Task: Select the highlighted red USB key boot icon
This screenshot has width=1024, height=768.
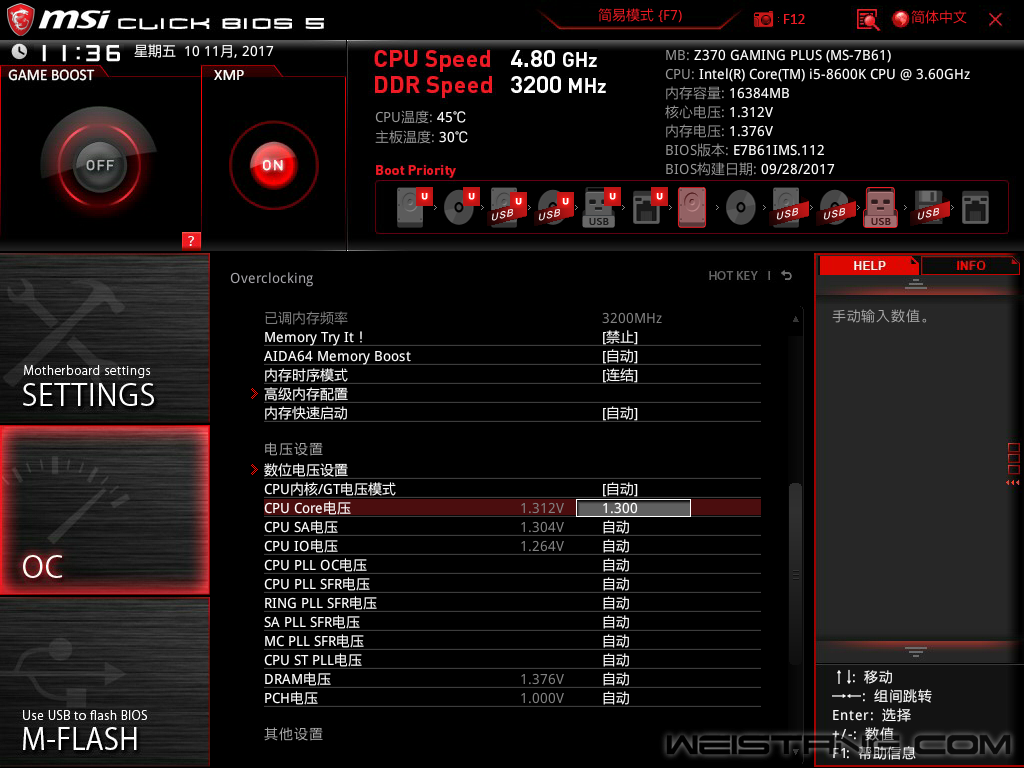Action: point(881,208)
